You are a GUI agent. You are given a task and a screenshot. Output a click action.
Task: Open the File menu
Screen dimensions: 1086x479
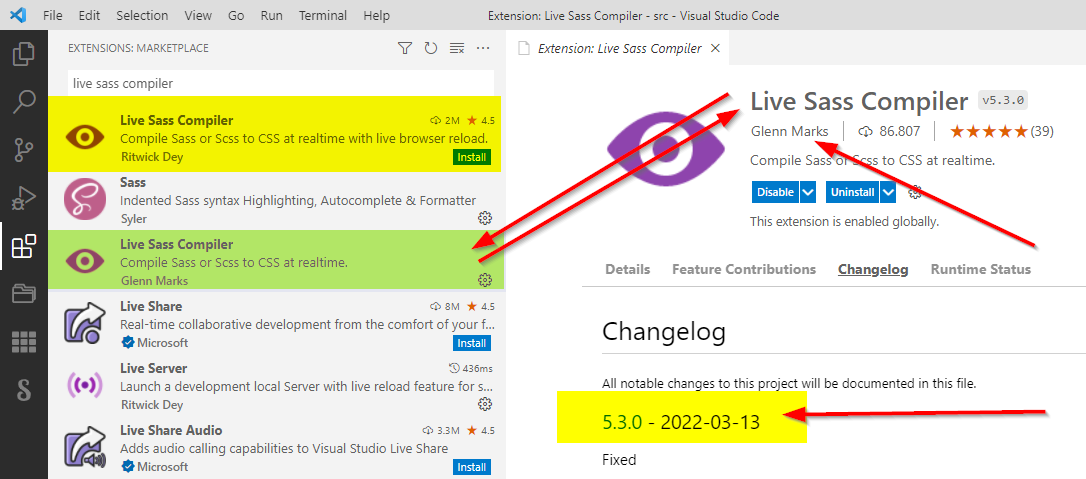coord(53,15)
